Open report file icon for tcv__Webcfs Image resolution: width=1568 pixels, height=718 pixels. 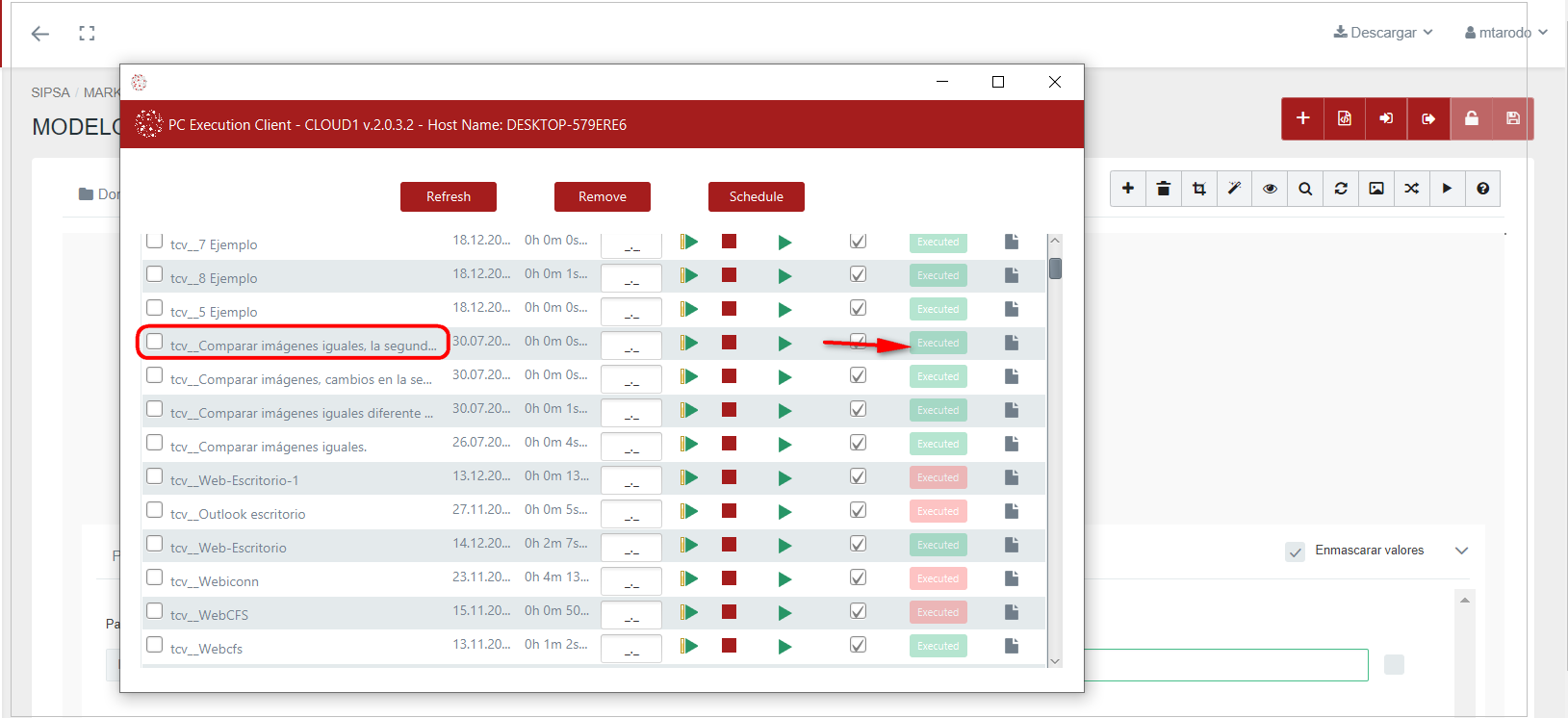(x=1011, y=646)
